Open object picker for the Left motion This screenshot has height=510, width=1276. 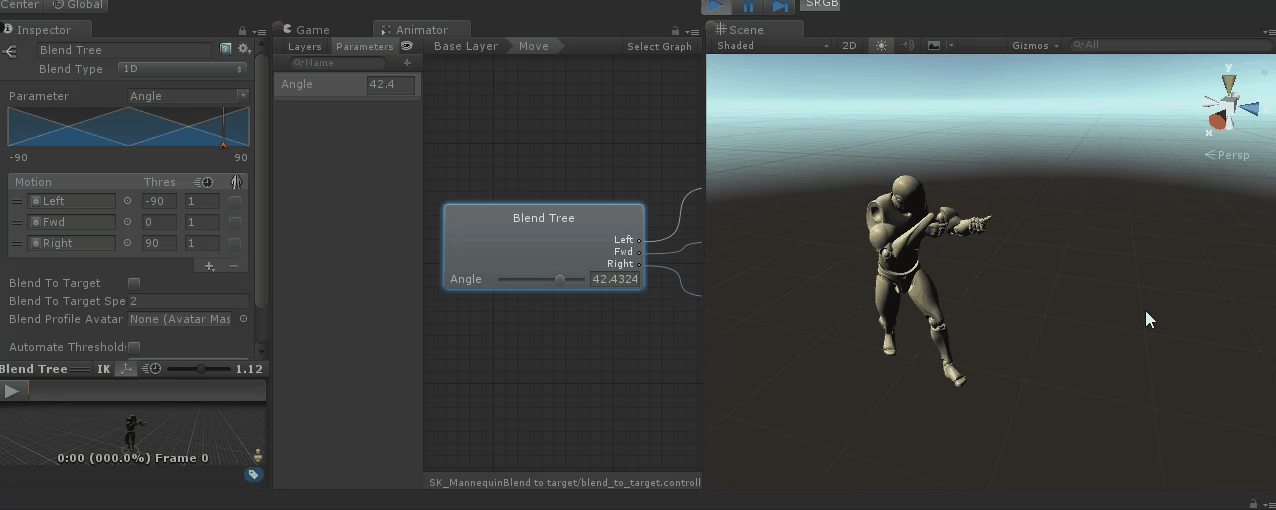127,201
